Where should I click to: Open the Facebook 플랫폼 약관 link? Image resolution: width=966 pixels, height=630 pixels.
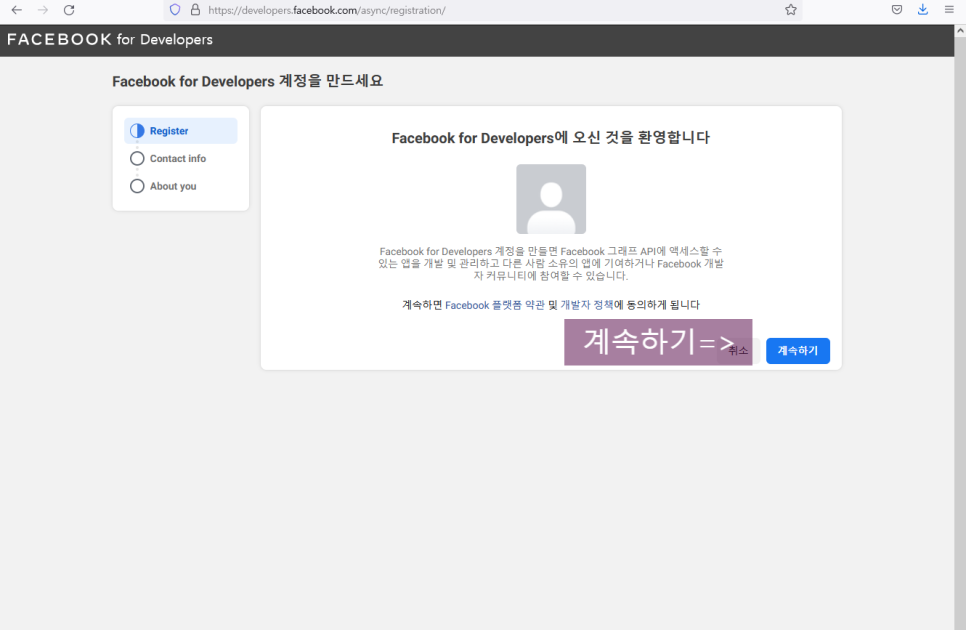point(495,305)
